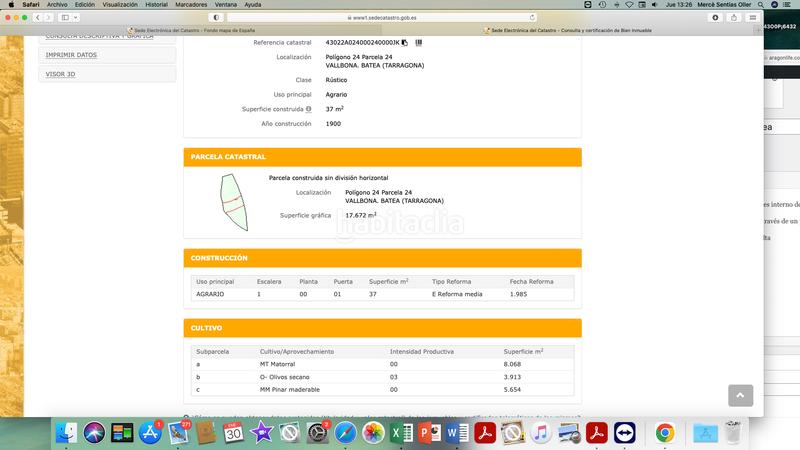Click the barcode icon beside the cadastral reference
The height and width of the screenshot is (450, 800).
417,43
